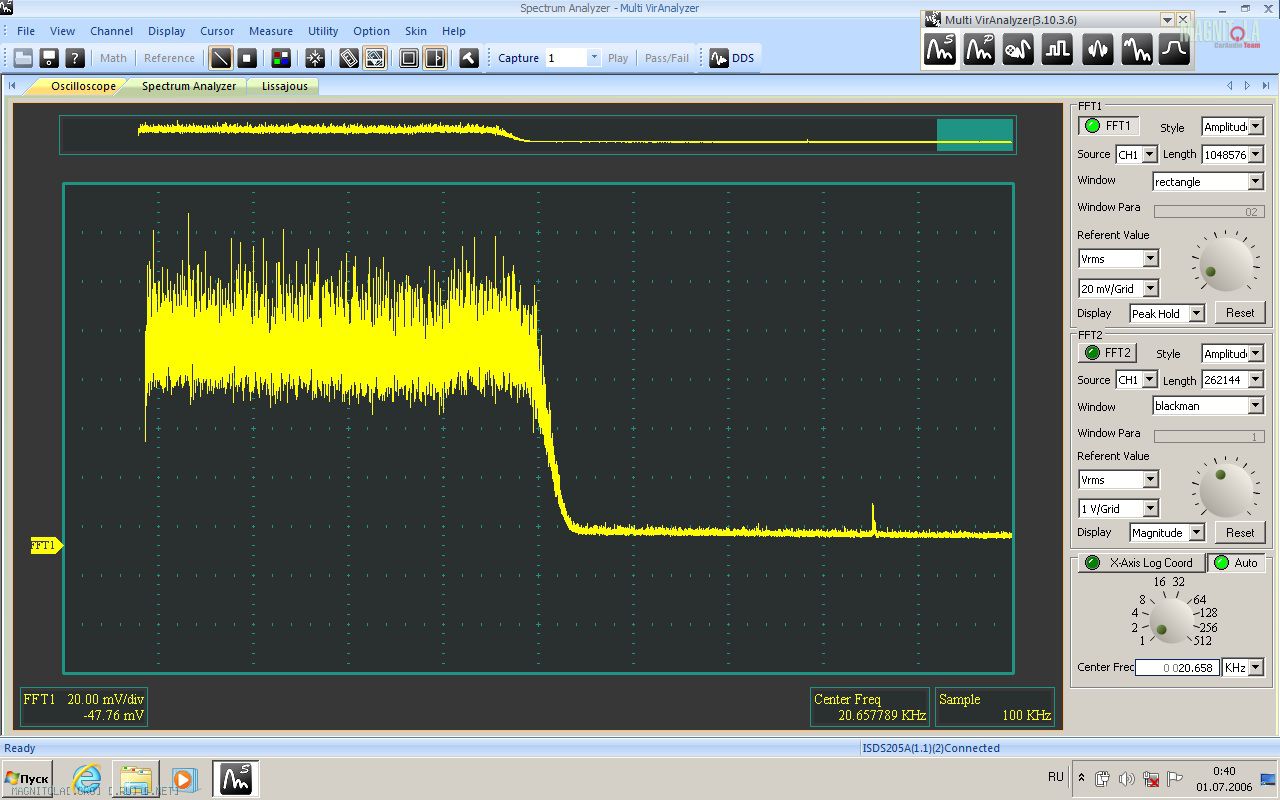Screen dimensions: 1280x800
Task: Open the DDS signal generator
Action: click(x=732, y=58)
